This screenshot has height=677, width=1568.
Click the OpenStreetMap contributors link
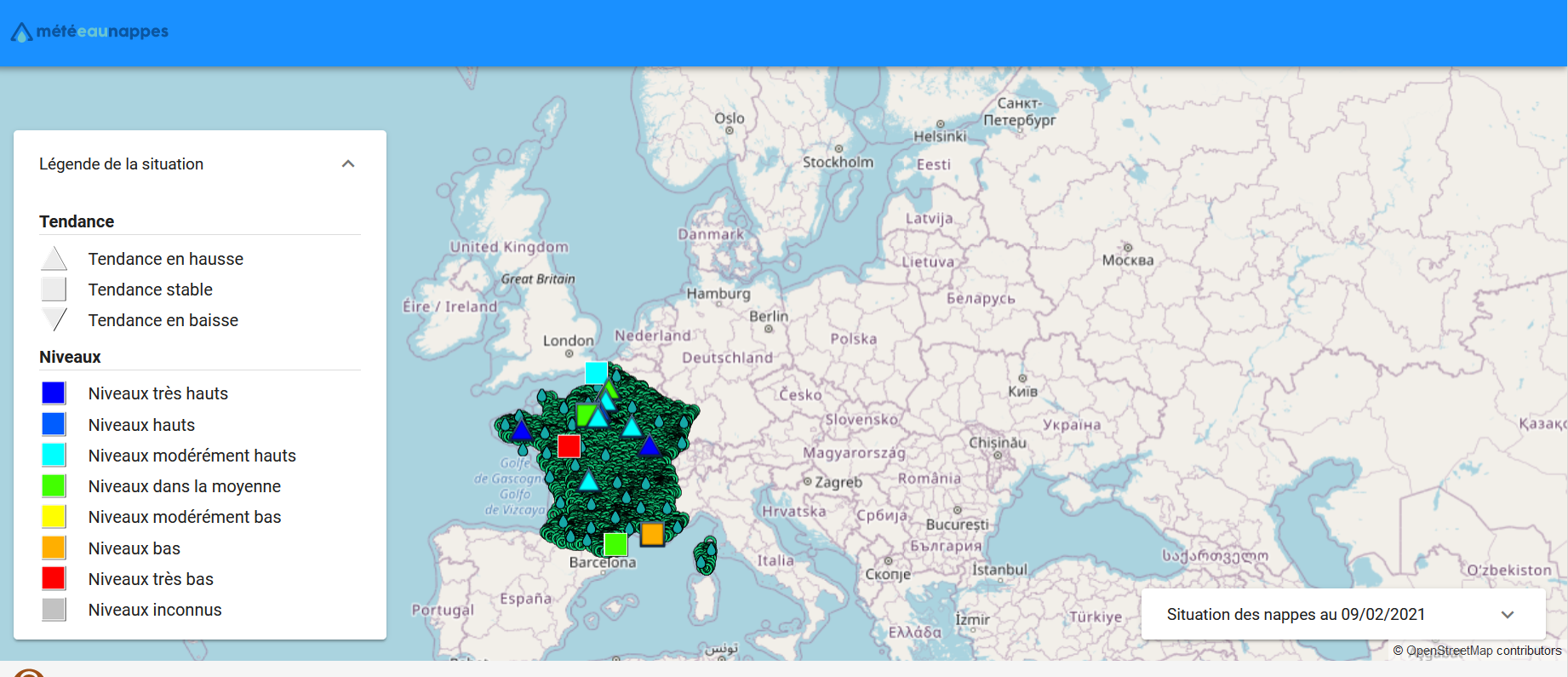pos(1483,651)
